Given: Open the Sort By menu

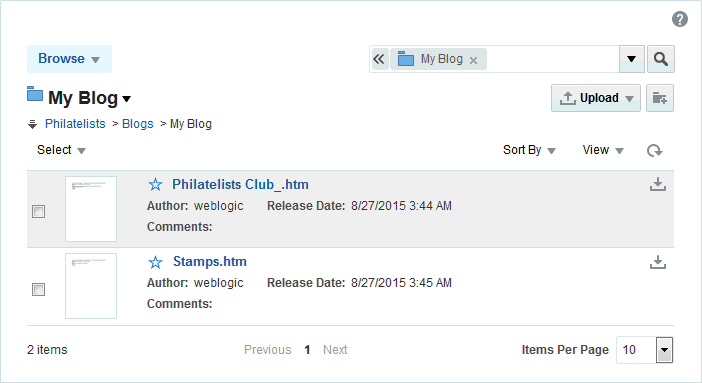Looking at the screenshot, I should 529,150.
